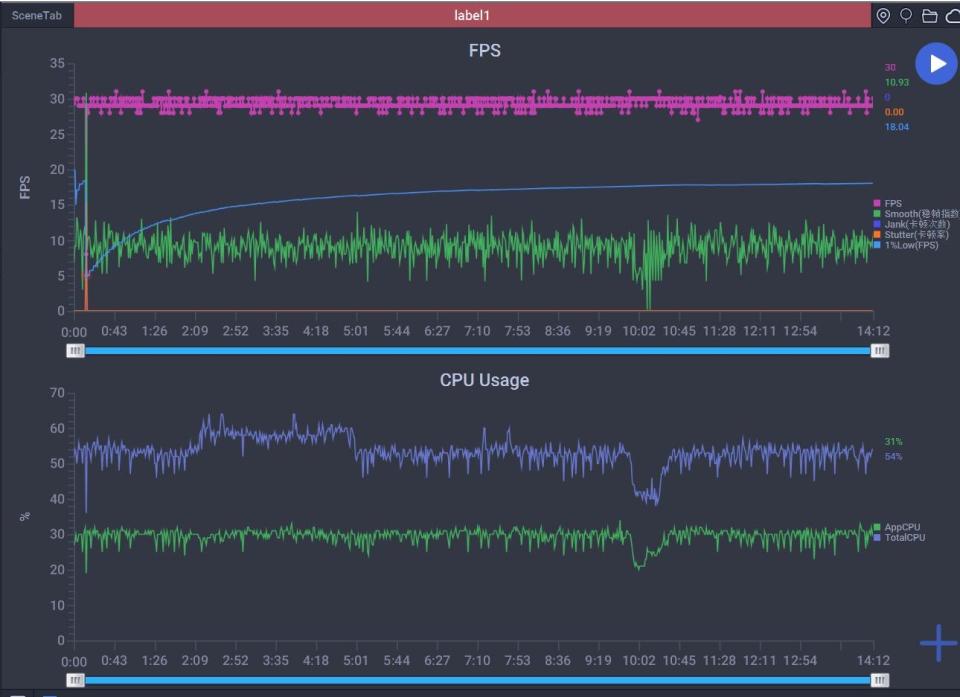
Task: Toggle the AppCPU series in the legend
Action: click(897, 527)
